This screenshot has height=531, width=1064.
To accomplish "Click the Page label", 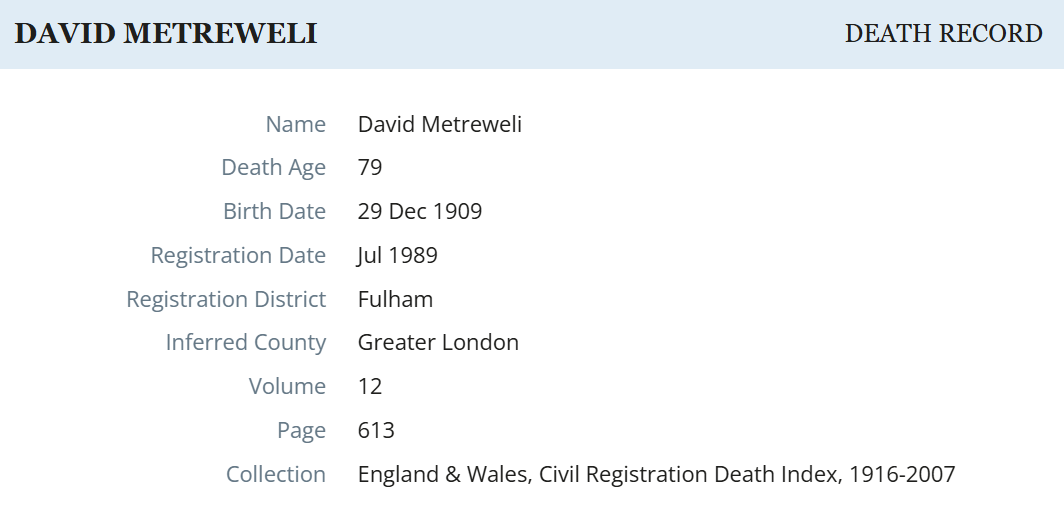I will 301,430.
